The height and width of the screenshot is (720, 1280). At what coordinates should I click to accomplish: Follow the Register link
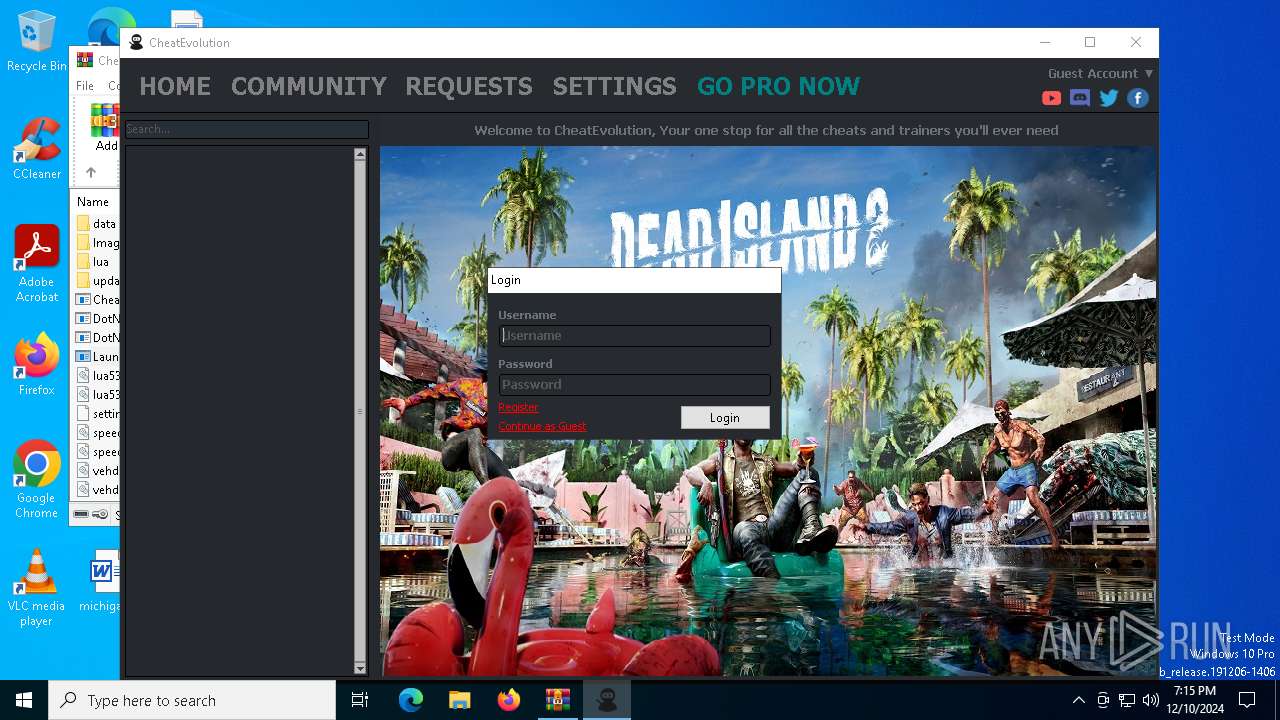click(x=518, y=407)
